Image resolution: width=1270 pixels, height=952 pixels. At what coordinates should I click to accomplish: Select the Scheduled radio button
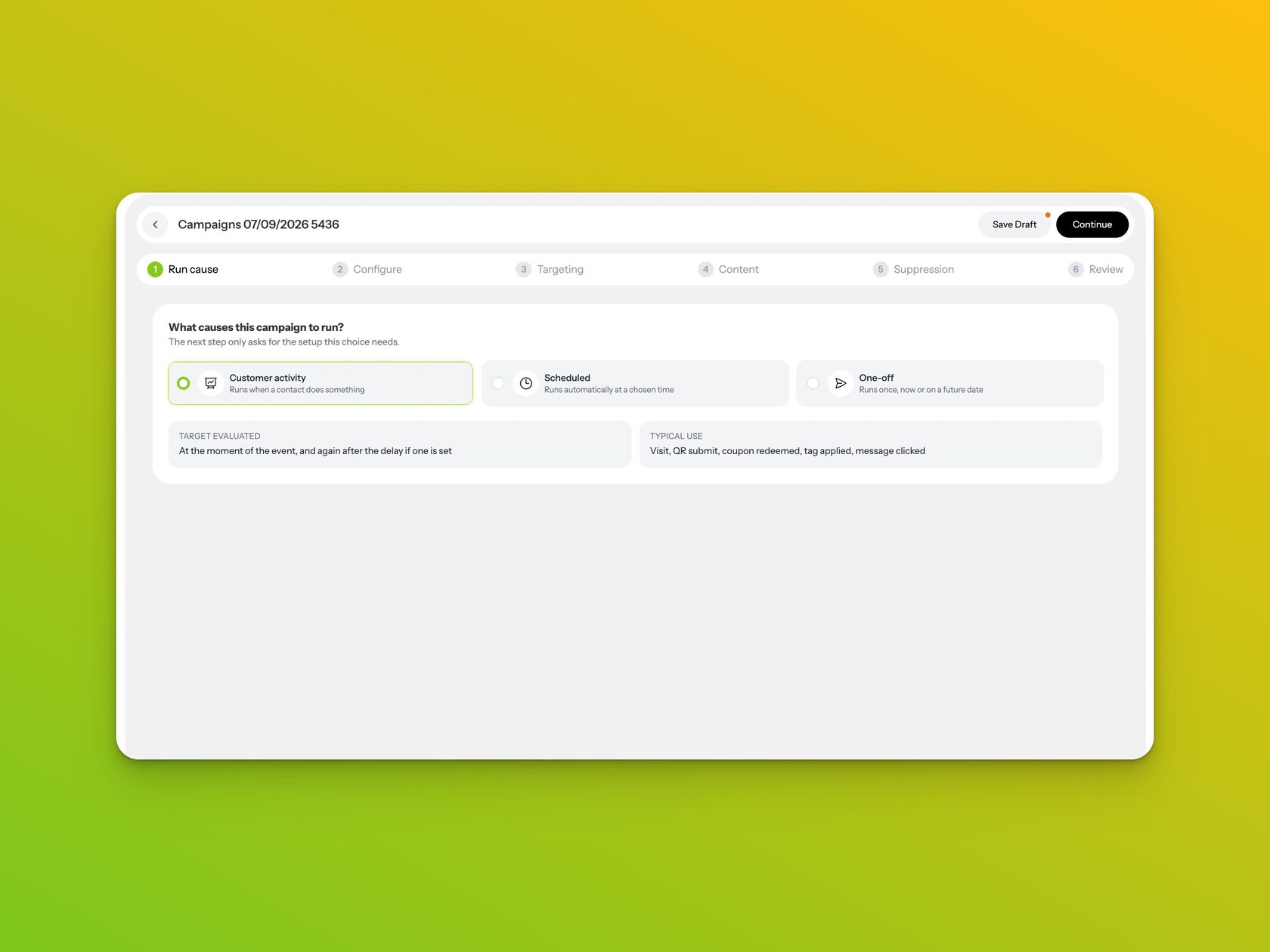pyautogui.click(x=498, y=383)
